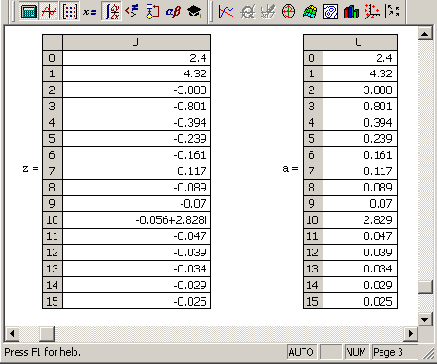The image size is (437, 364).
Task: Click the vertical scrollbar down arrow
Action: pyautogui.click(x=425, y=319)
